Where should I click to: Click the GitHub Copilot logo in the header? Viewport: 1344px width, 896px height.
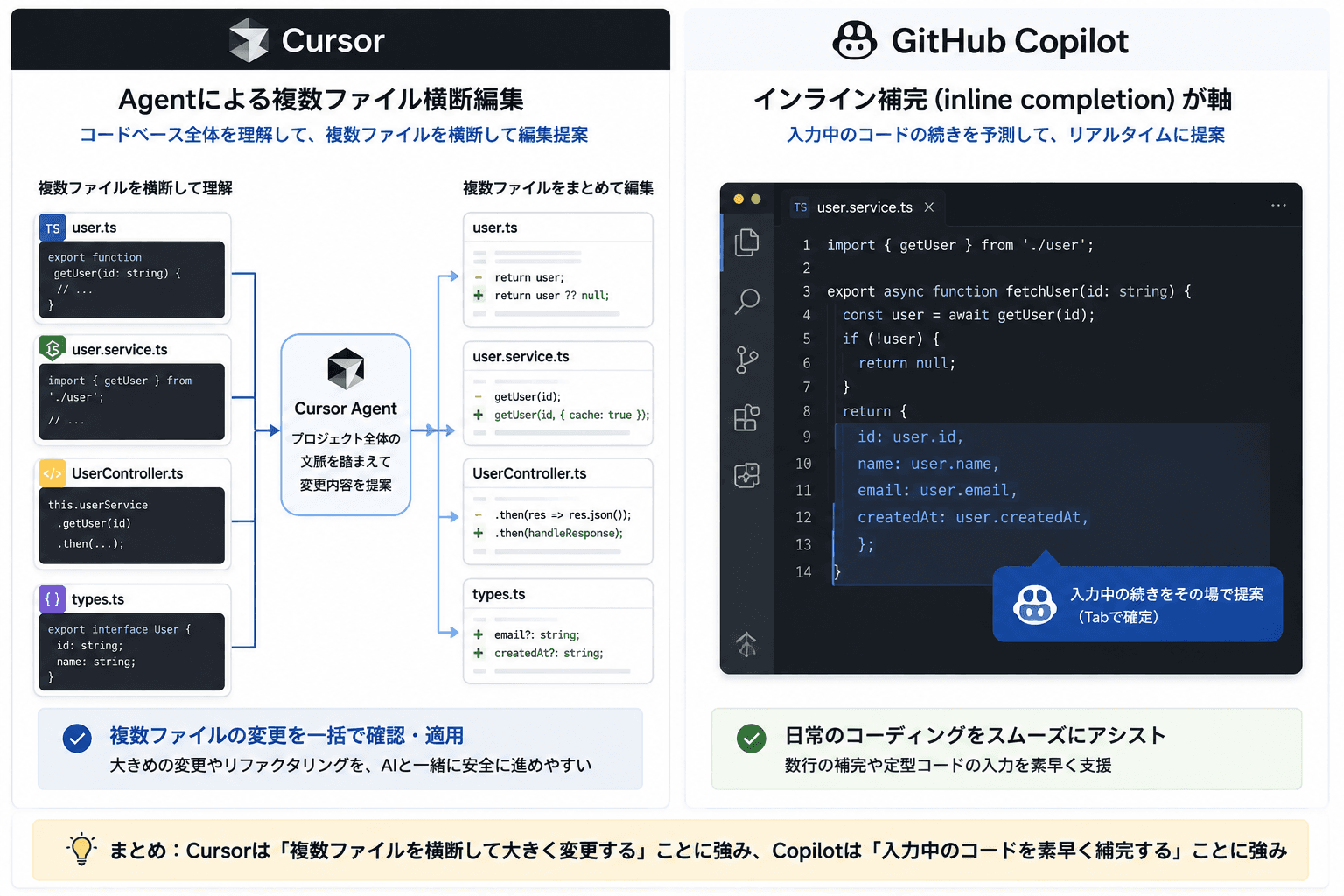854,40
